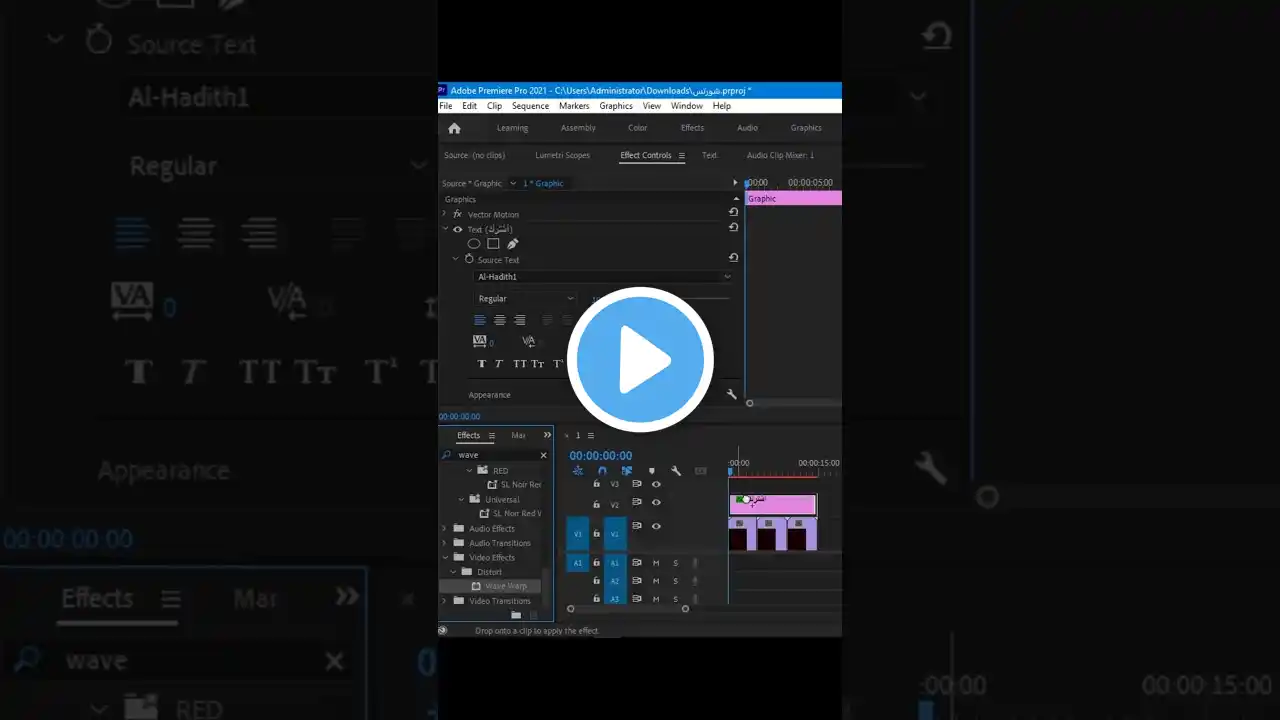Open timeline display settings wrench

676,471
